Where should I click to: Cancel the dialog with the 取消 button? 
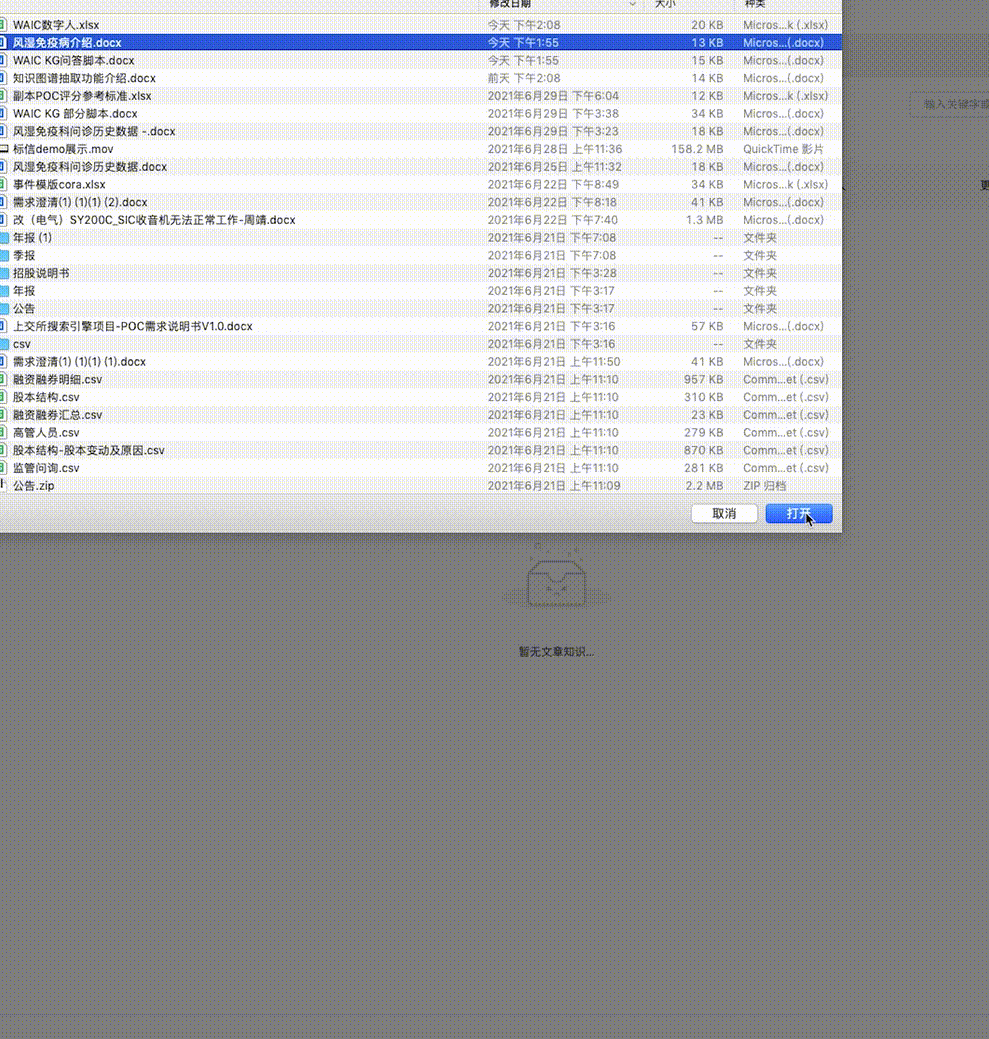point(724,513)
